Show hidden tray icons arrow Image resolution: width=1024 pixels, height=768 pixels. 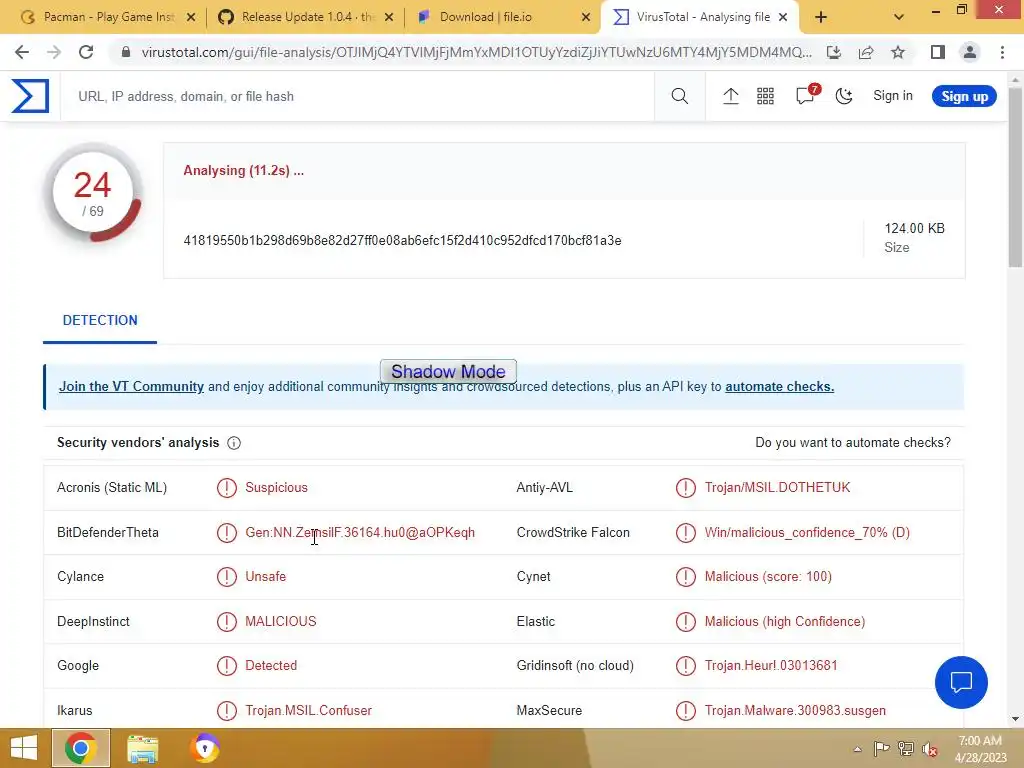click(x=857, y=749)
